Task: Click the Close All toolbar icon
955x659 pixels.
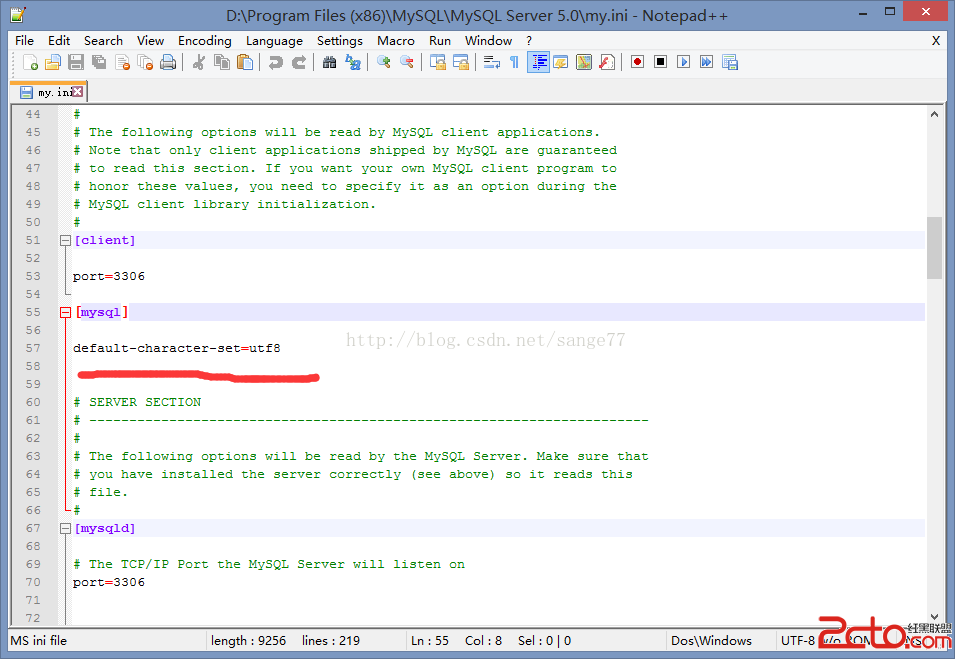Action: (146, 62)
